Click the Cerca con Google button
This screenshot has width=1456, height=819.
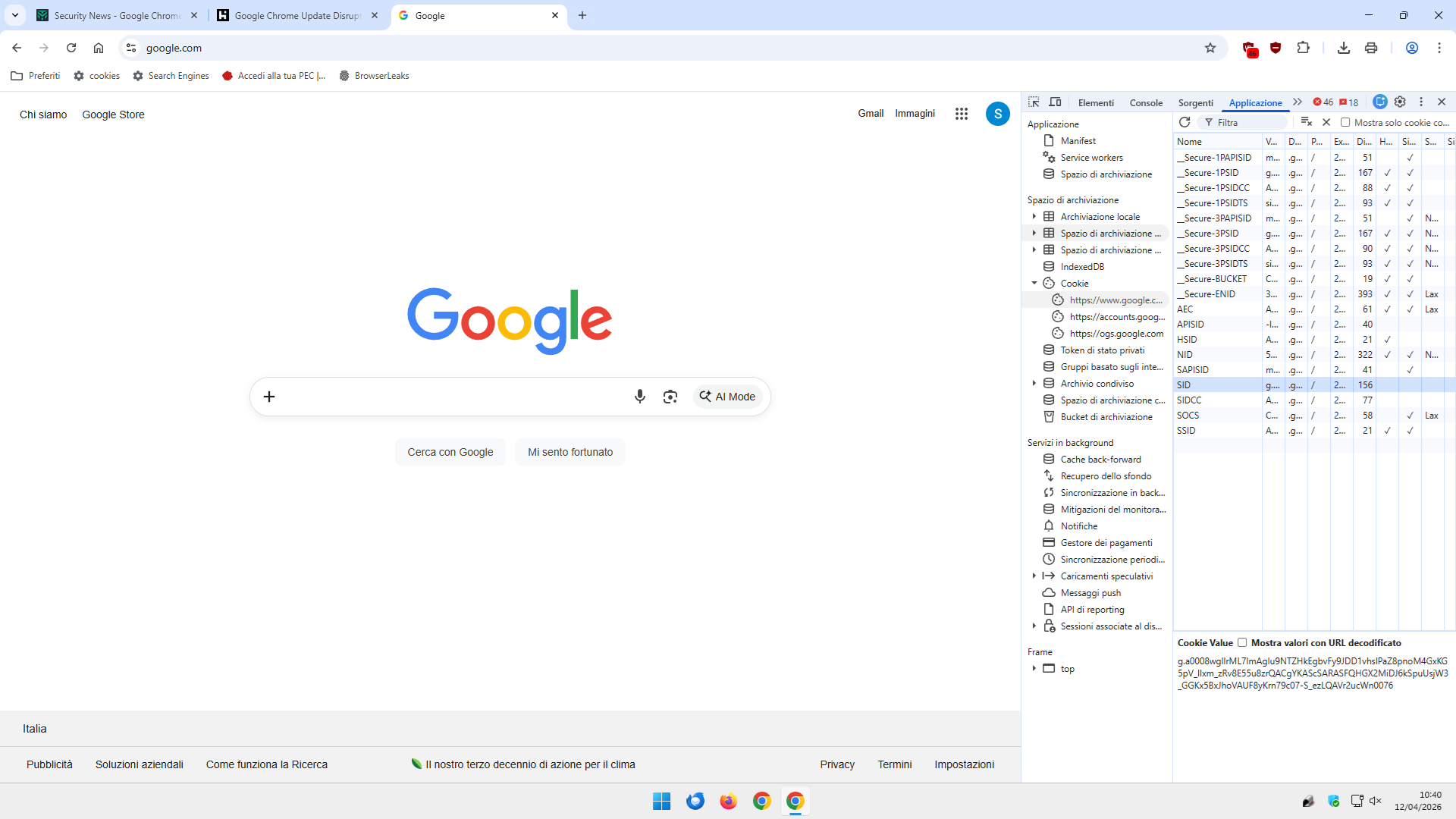(450, 452)
